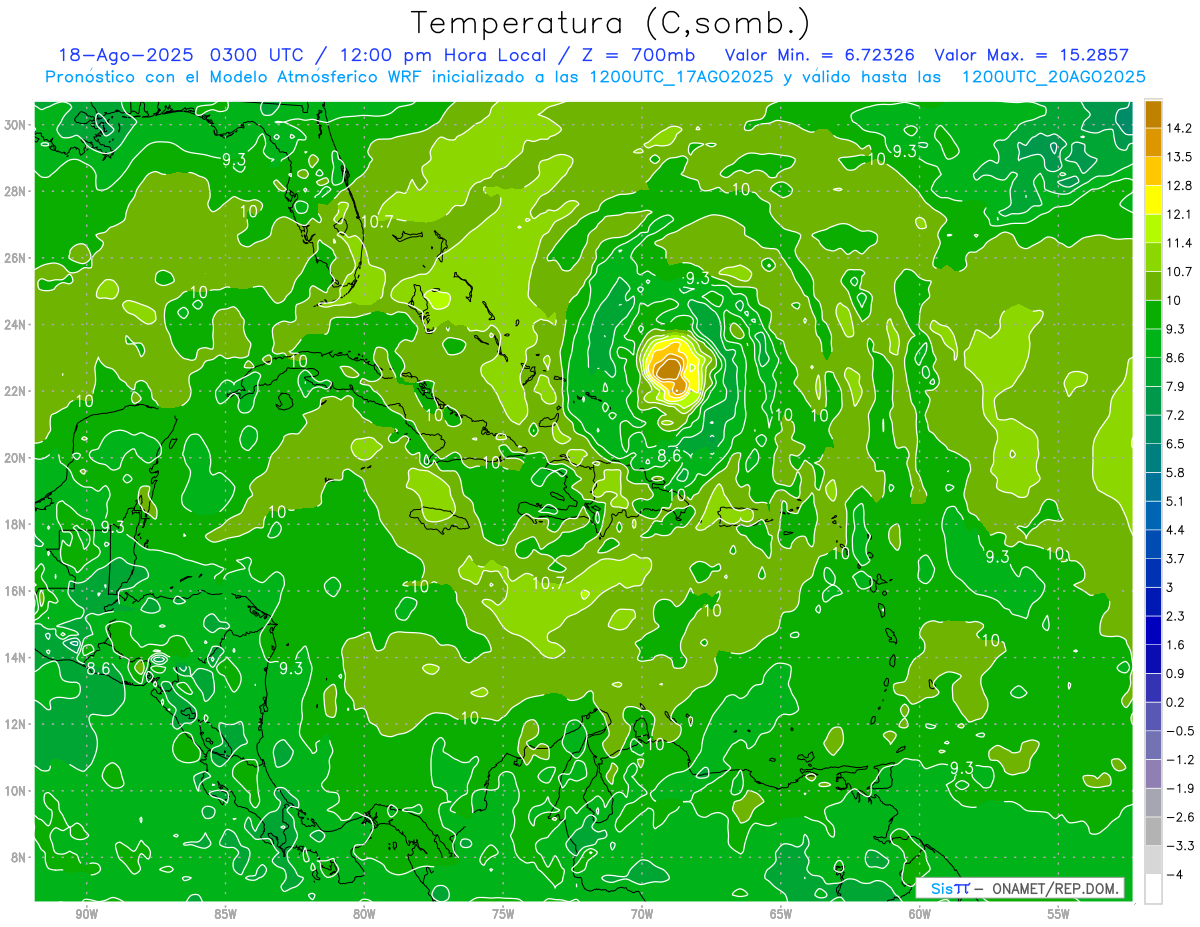This screenshot has width=1200, height=927.
Task: Click the 16N latitude label
Action: click(x=15, y=591)
